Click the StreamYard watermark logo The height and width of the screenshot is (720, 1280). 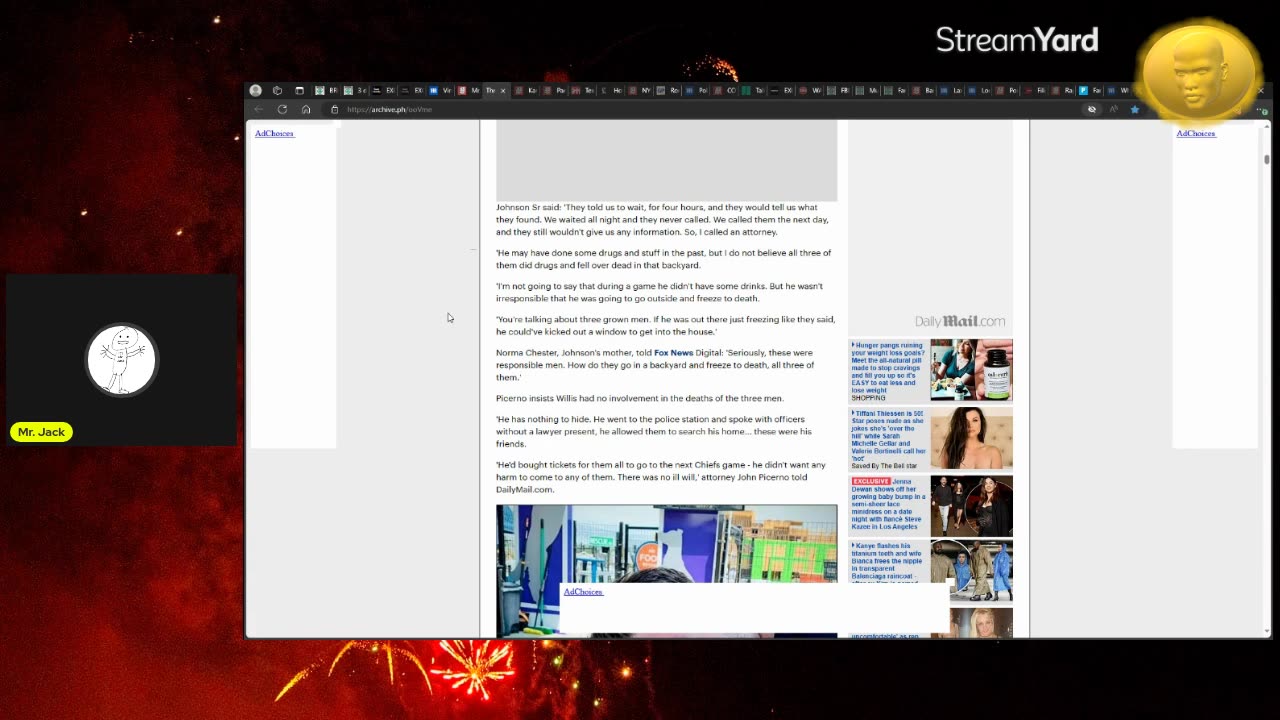1017,40
